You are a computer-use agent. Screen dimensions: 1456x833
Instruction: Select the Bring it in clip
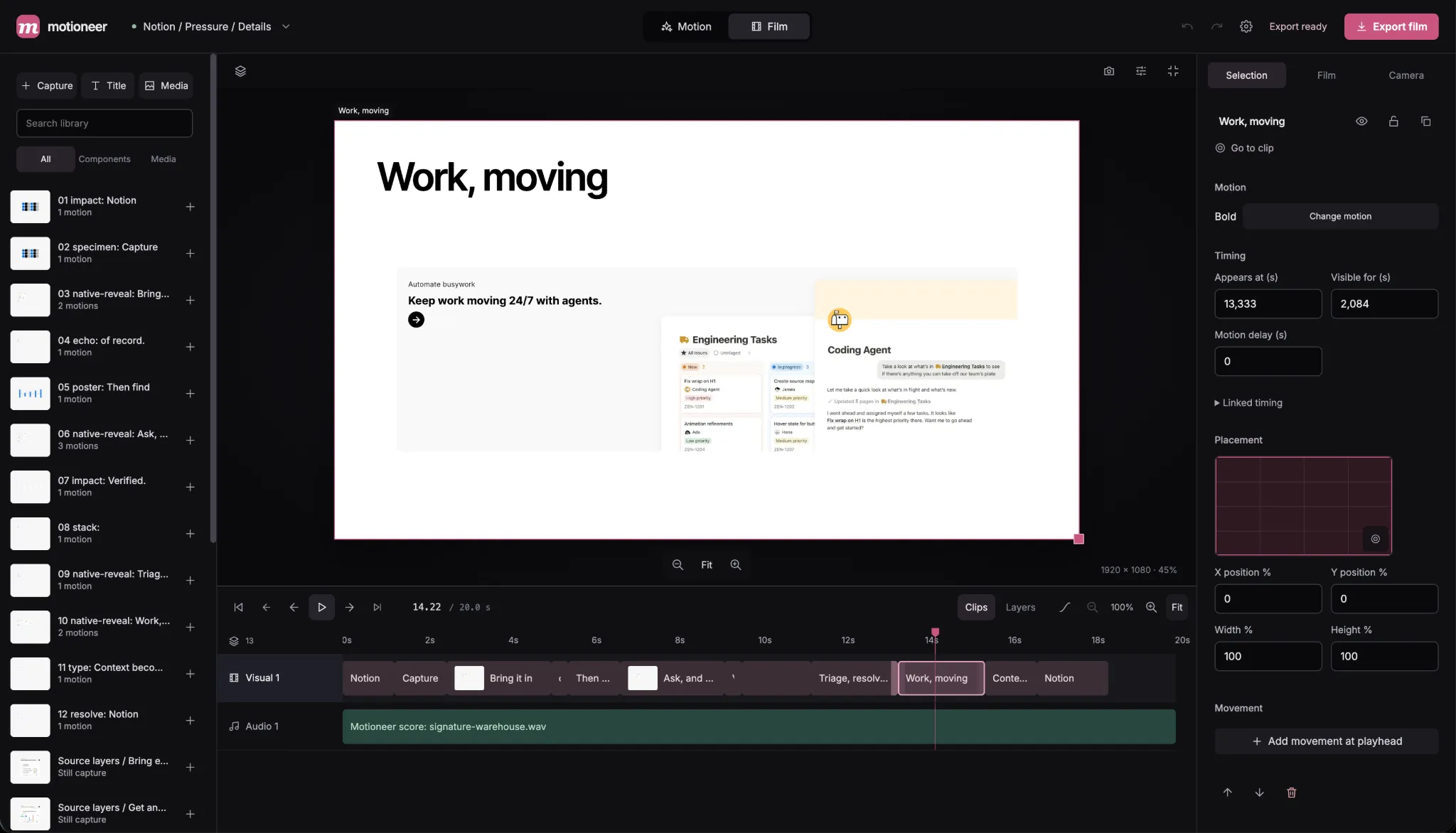tap(498, 678)
